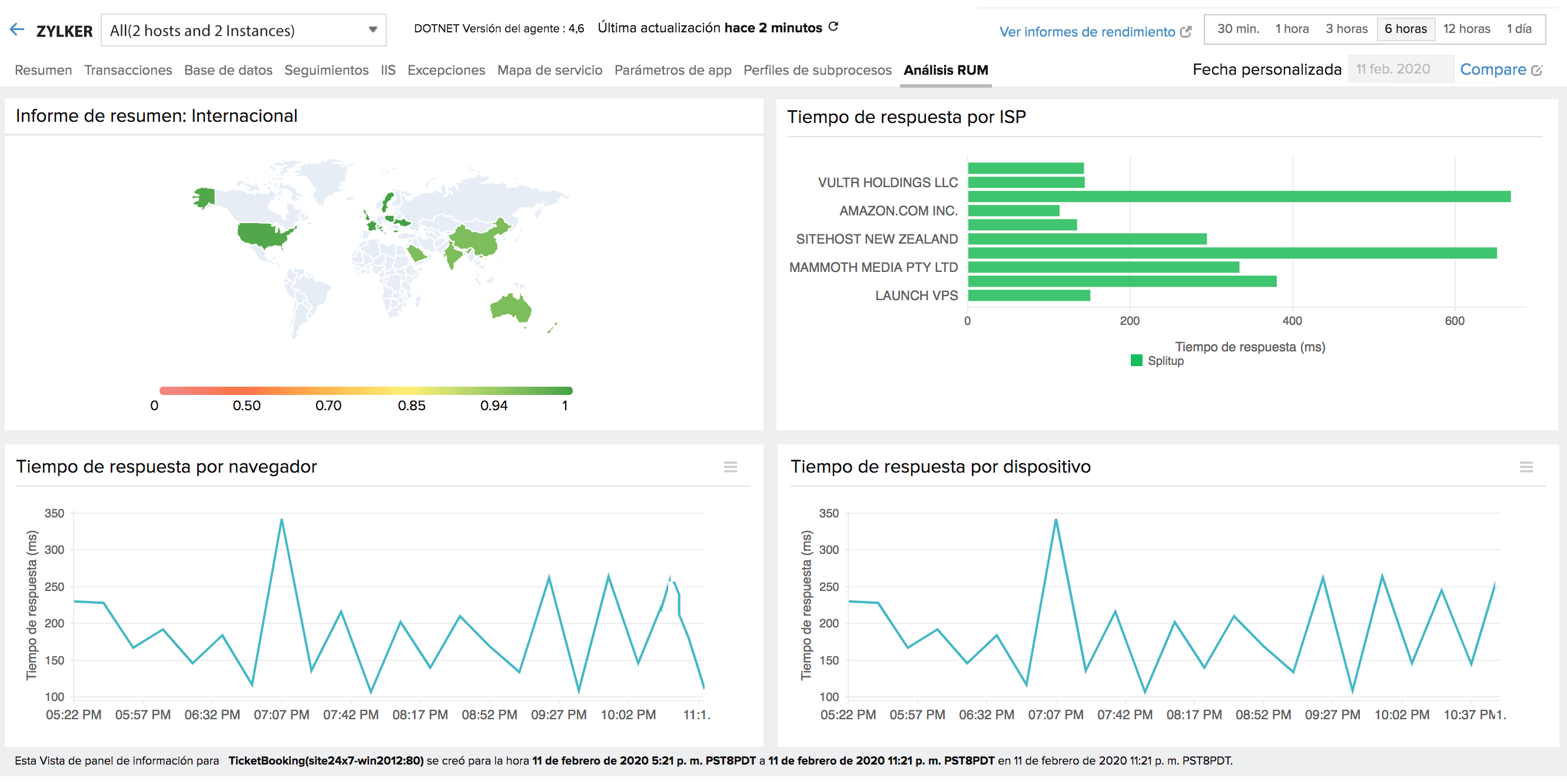Open the All(2 hosts and 2 Instances) selector
This screenshot has height=784, width=1567.
(x=243, y=30)
